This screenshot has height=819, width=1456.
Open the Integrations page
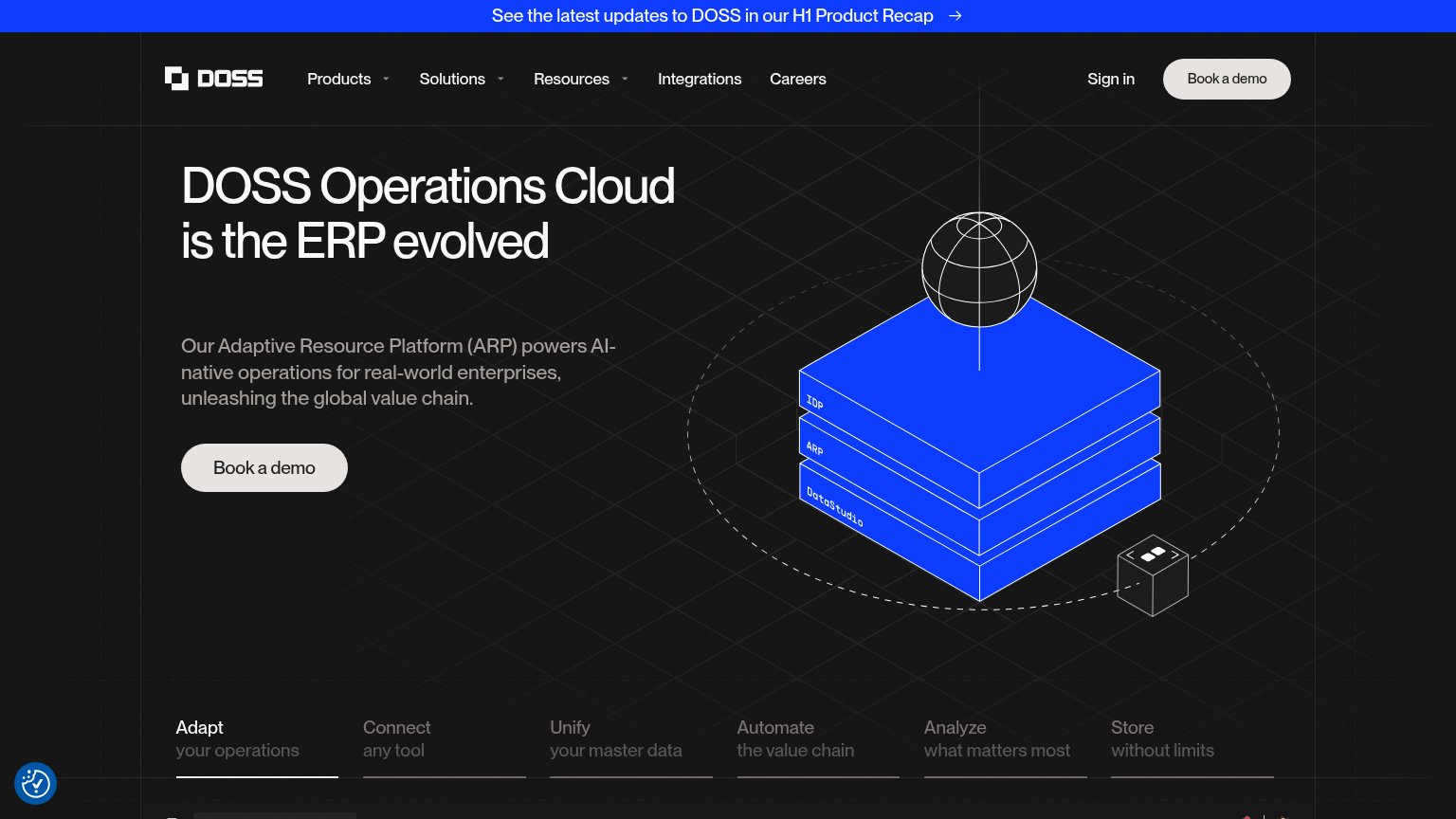click(x=700, y=79)
